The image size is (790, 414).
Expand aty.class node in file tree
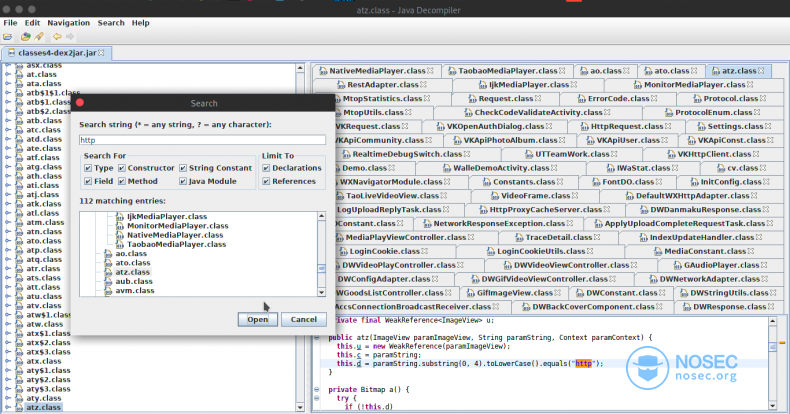tap(8, 398)
